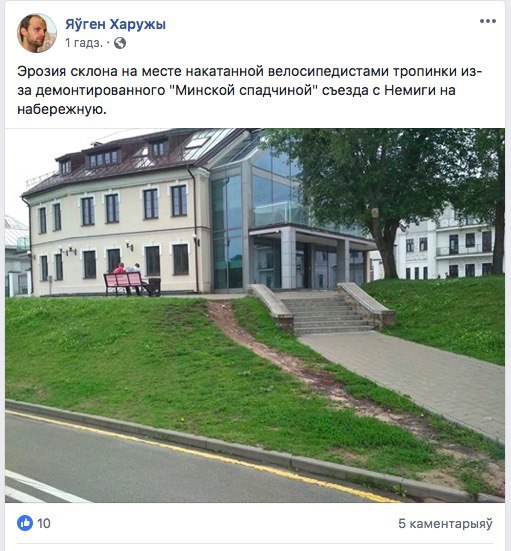The image size is (511, 551).
Task: Click the post text beginning 'Эрозия склона'
Action: (x=250, y=90)
